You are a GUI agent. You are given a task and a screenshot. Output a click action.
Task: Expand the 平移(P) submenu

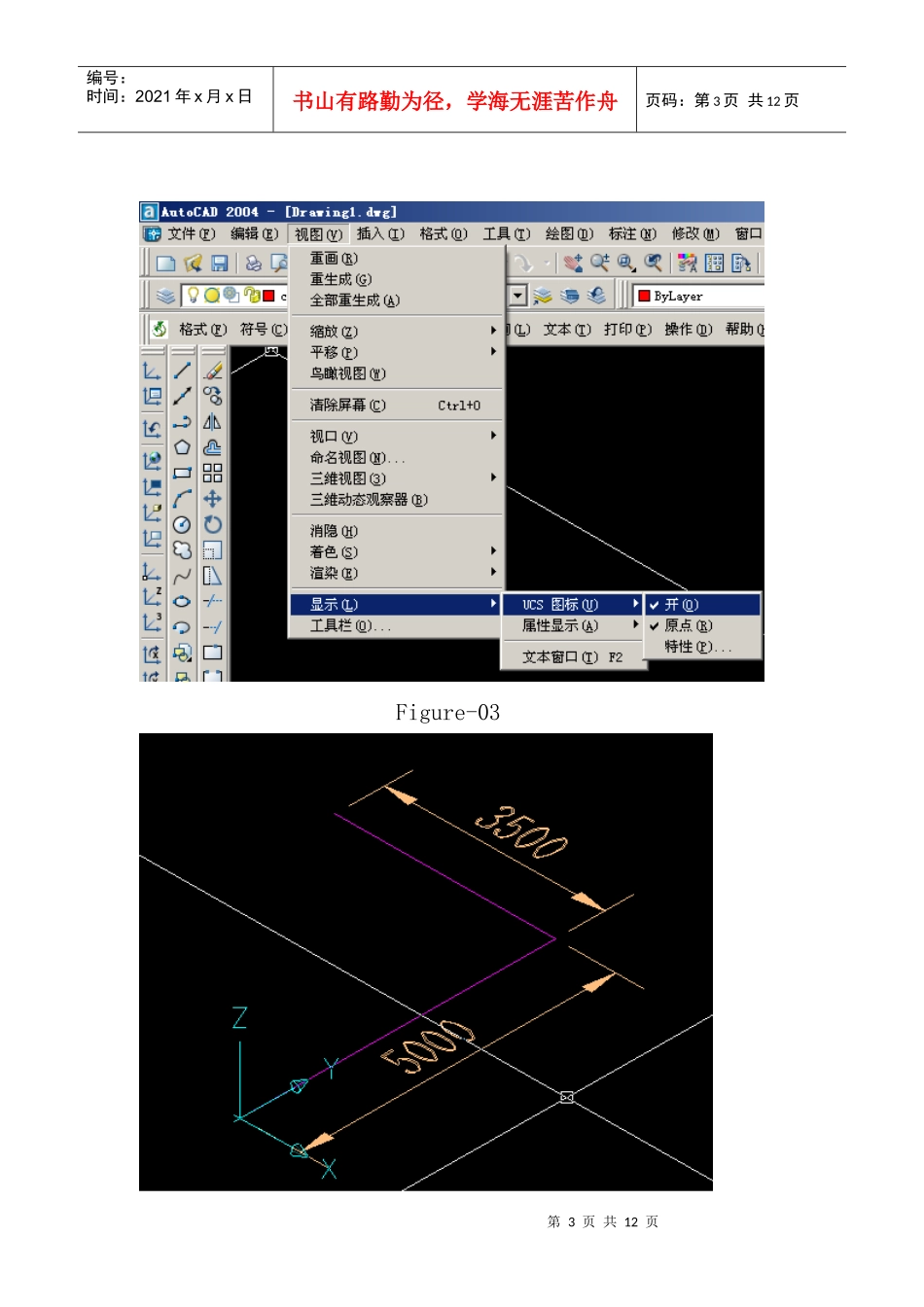click(396, 352)
